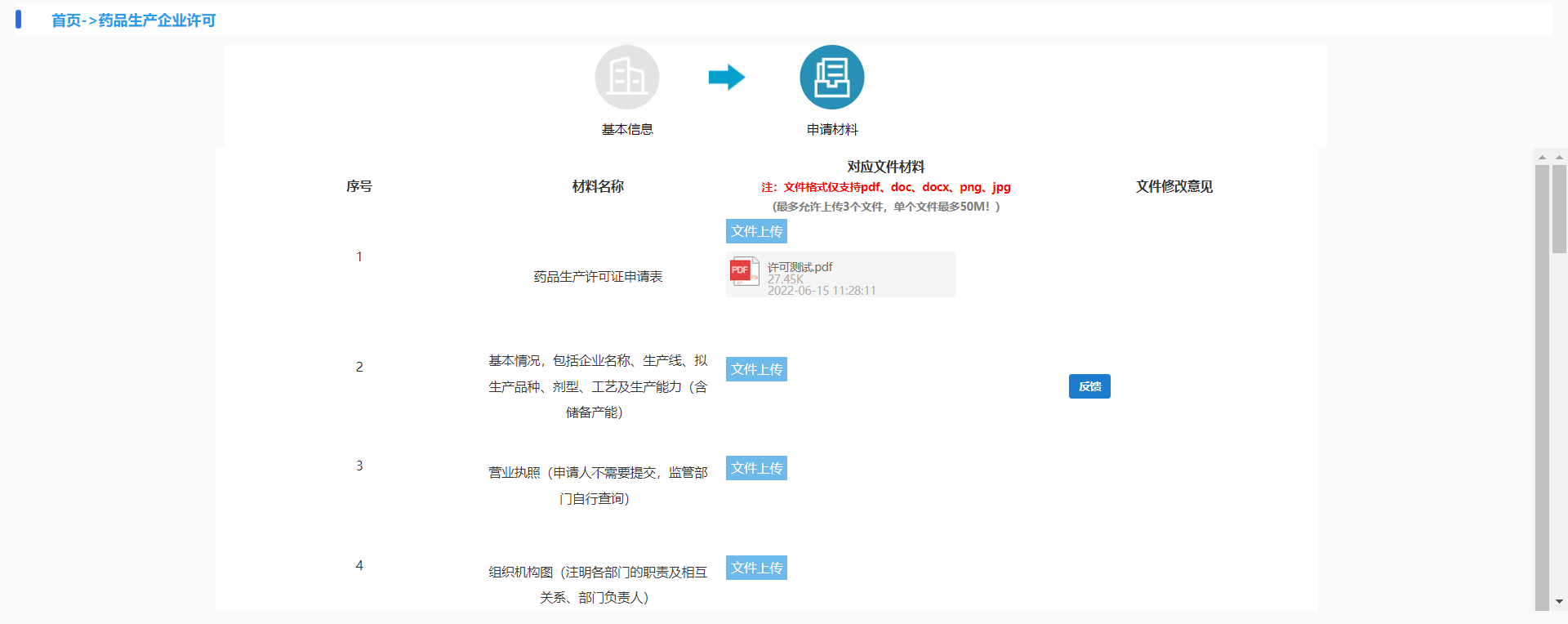Screen dimensions: 1568x624
Task: Click 药品生产企业许可 in the breadcrumb
Action: tap(157, 20)
